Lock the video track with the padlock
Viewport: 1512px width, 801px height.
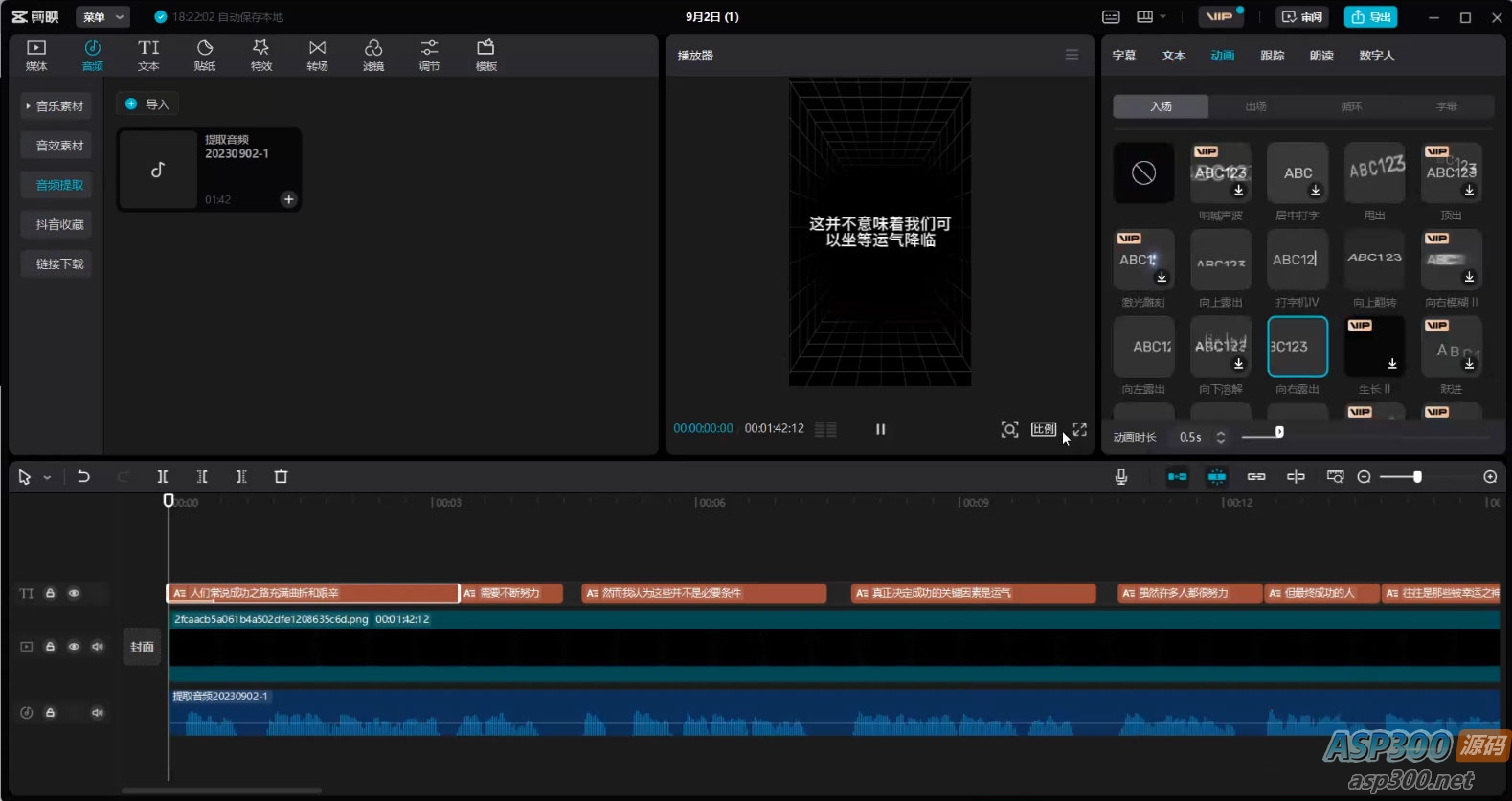[51, 647]
